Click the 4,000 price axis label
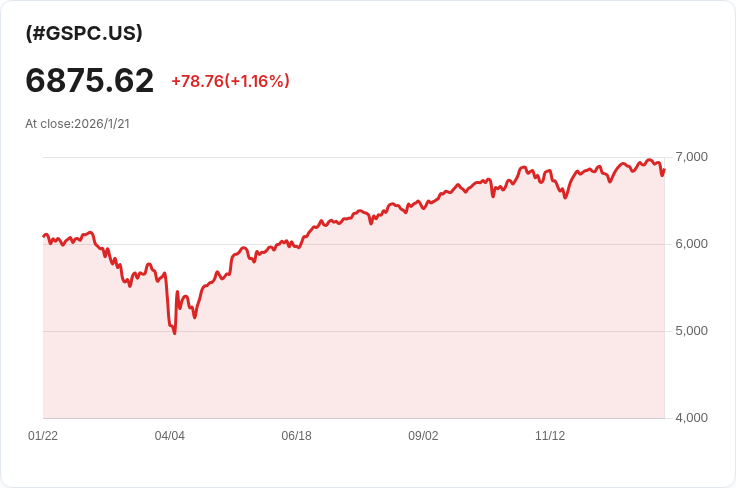This screenshot has width=736, height=488. 691,418
